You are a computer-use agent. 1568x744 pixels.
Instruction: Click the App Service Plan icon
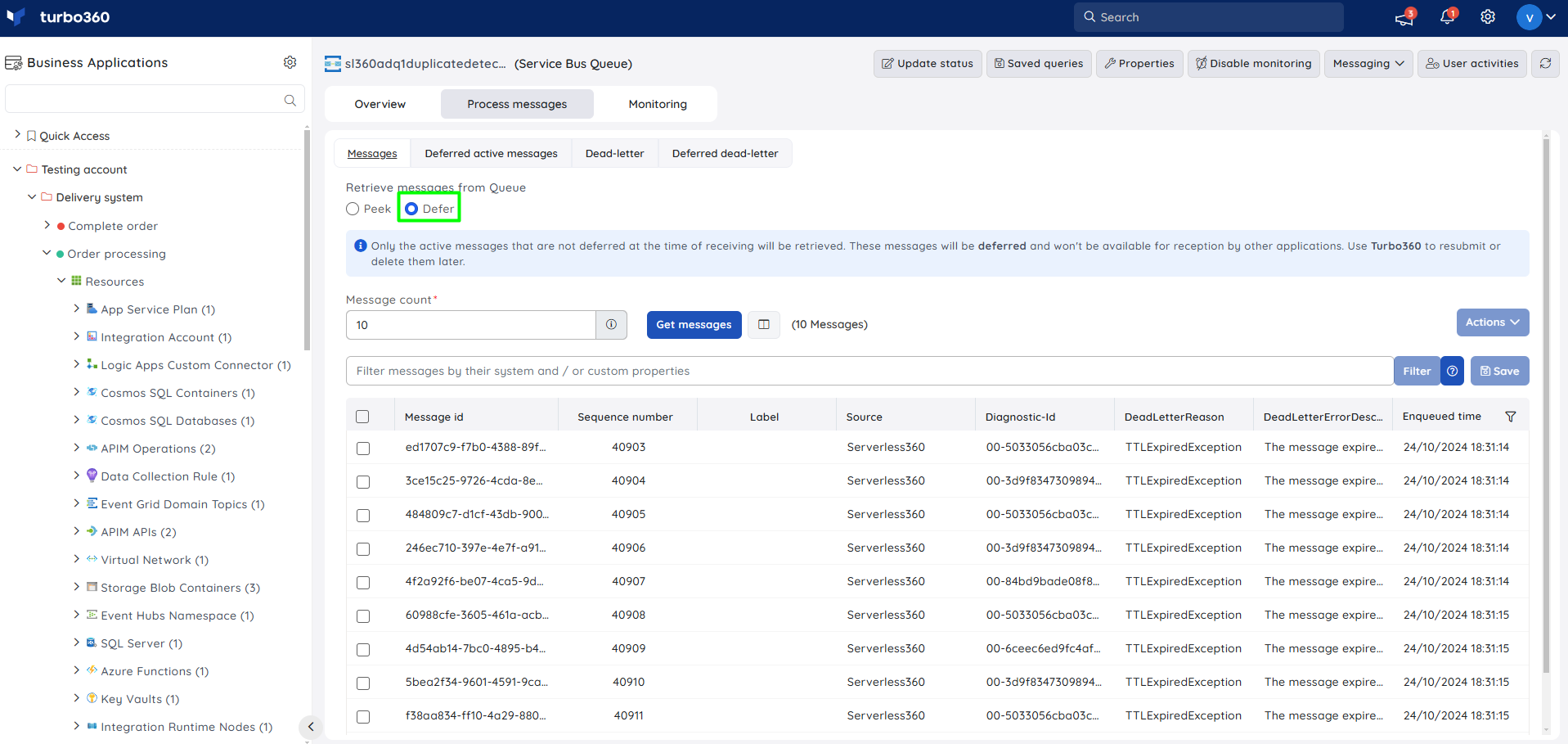(92, 309)
